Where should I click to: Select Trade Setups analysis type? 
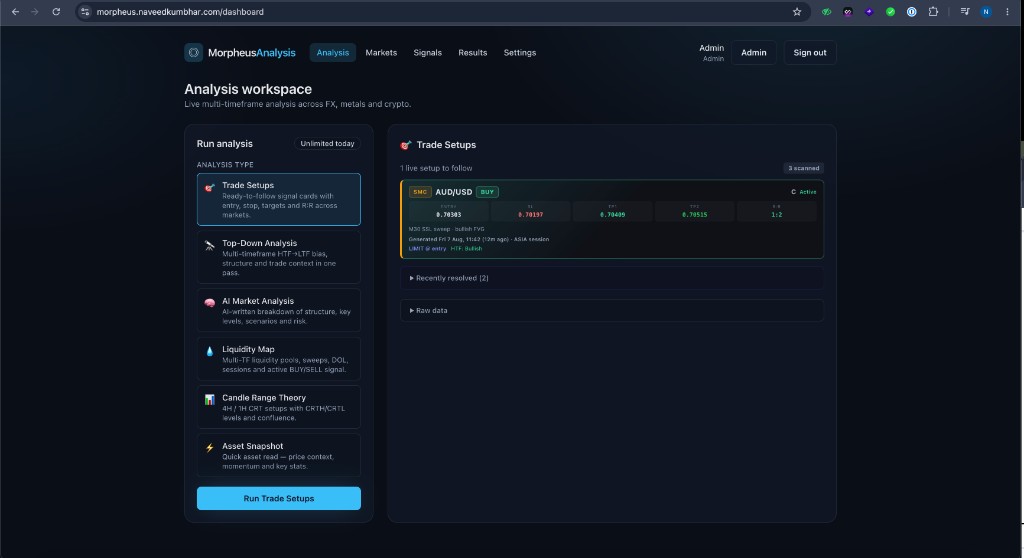click(x=279, y=199)
